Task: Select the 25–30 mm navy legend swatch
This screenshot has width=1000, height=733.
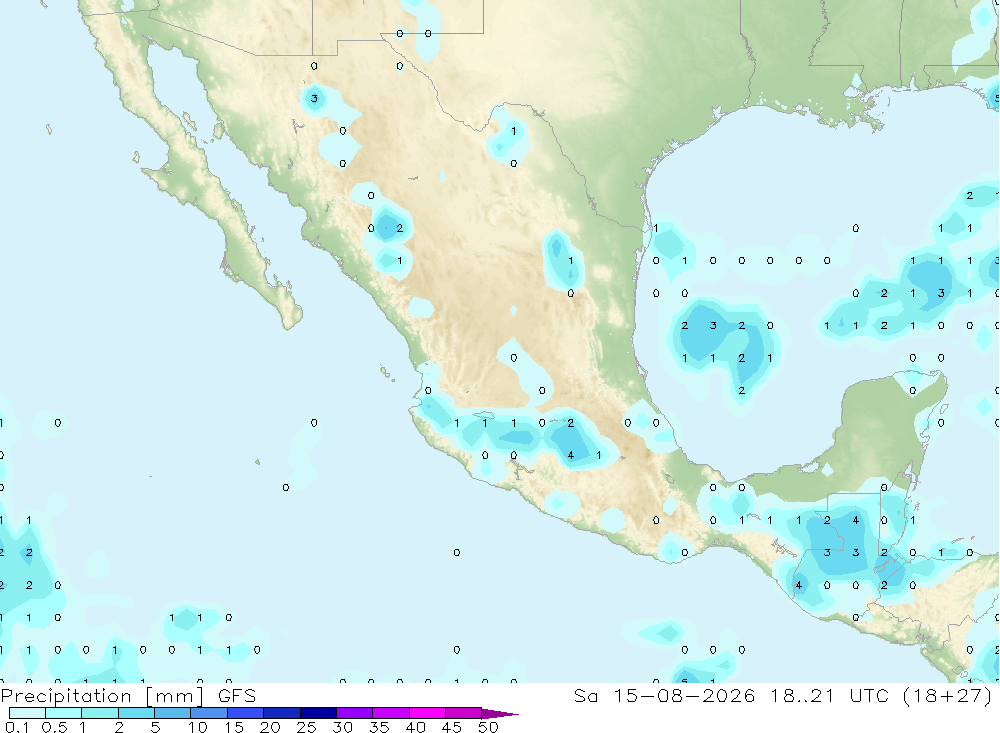Action: 318,713
